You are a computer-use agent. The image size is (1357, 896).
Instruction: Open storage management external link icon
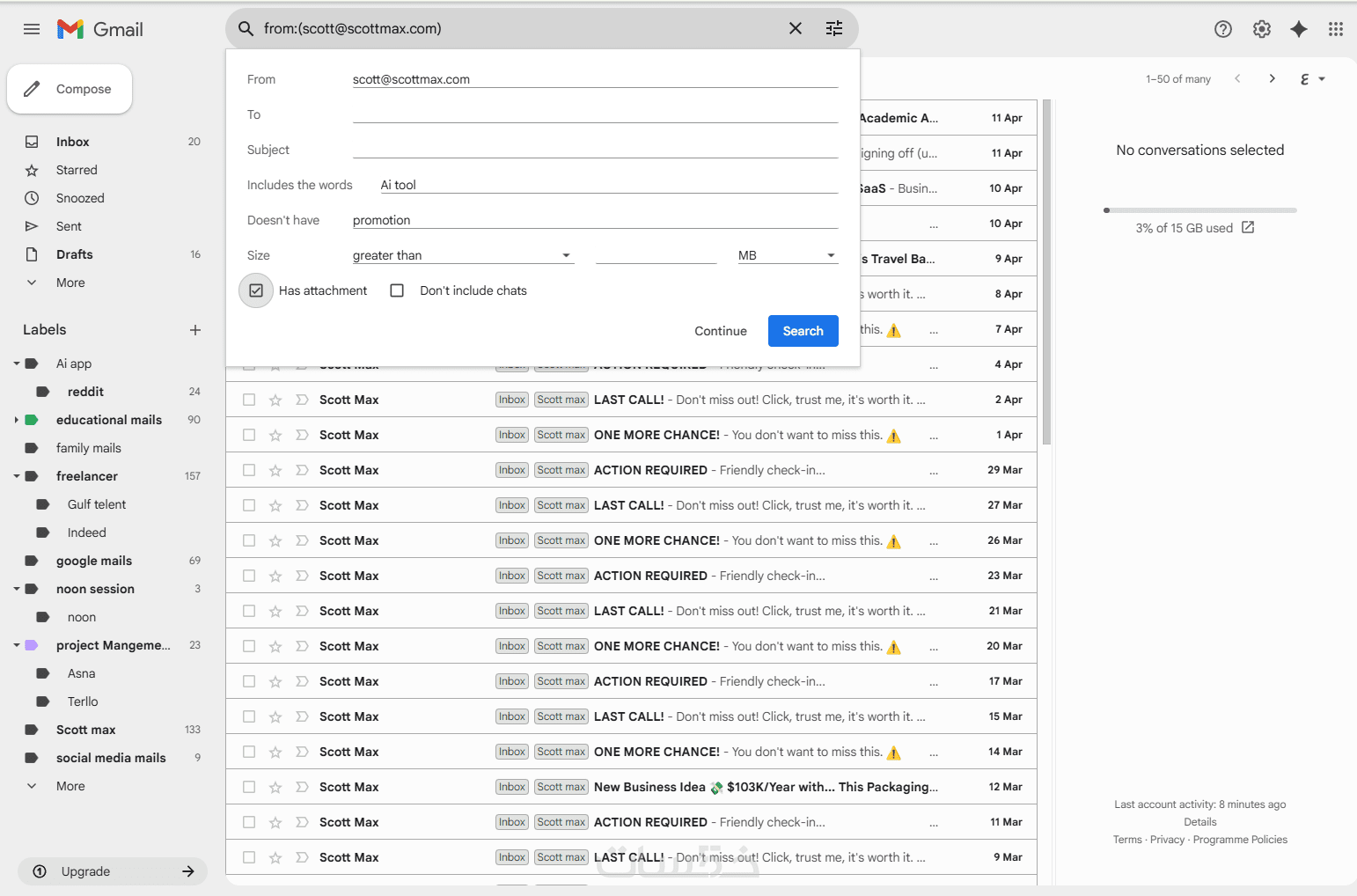[1248, 227]
